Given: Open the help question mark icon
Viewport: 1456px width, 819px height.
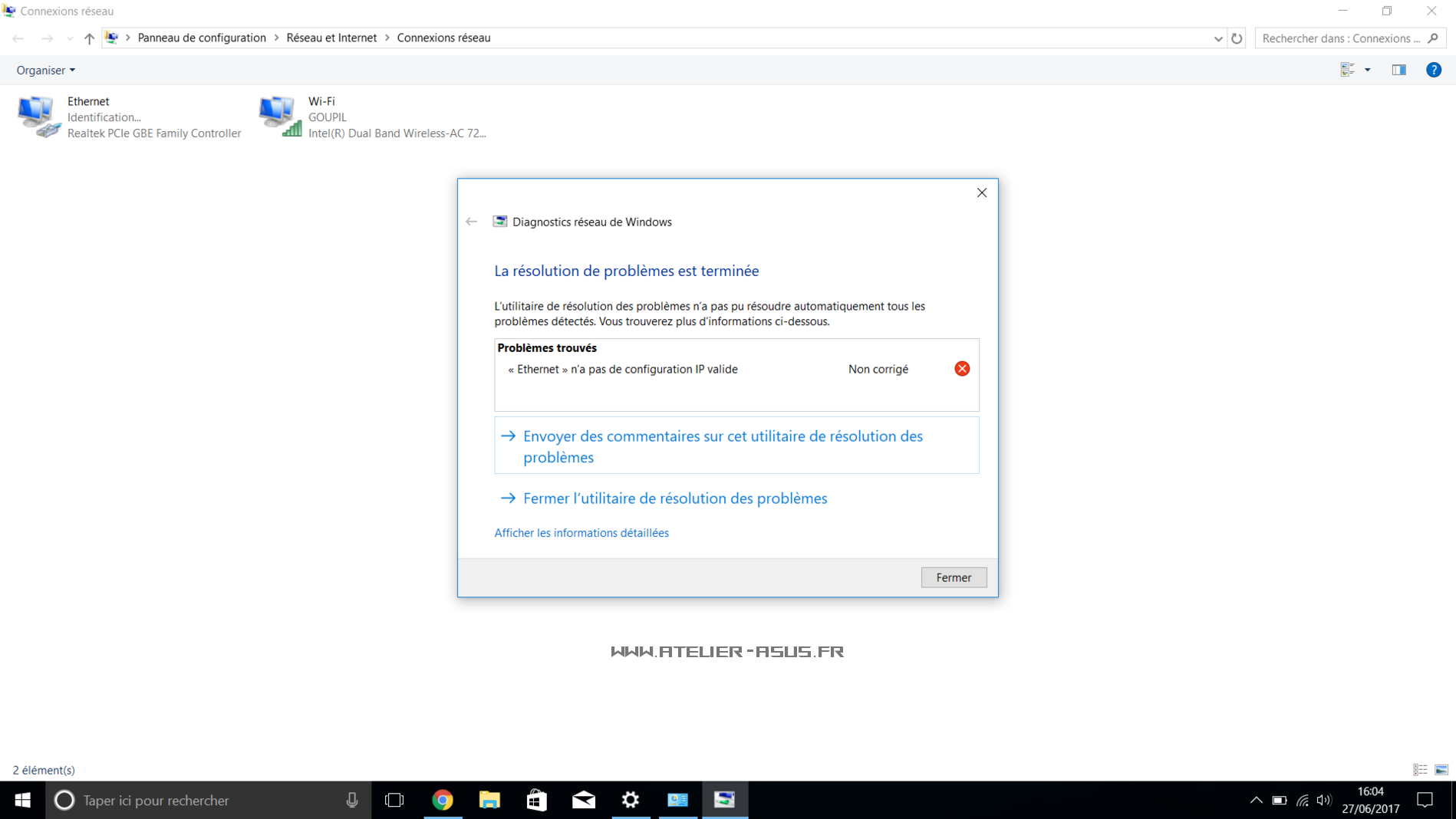Looking at the screenshot, I should [1433, 70].
